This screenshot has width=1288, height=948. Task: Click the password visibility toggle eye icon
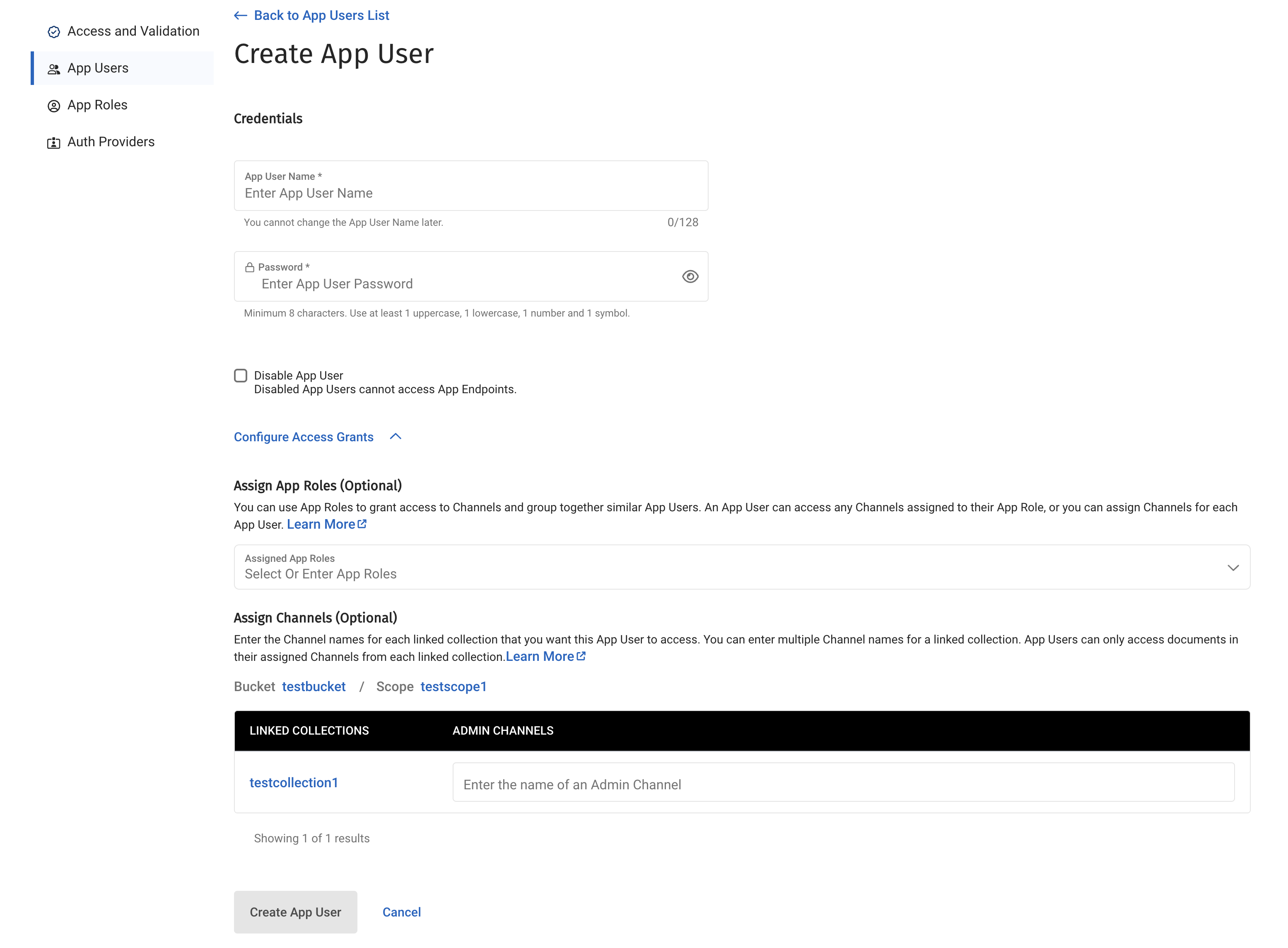click(x=689, y=276)
